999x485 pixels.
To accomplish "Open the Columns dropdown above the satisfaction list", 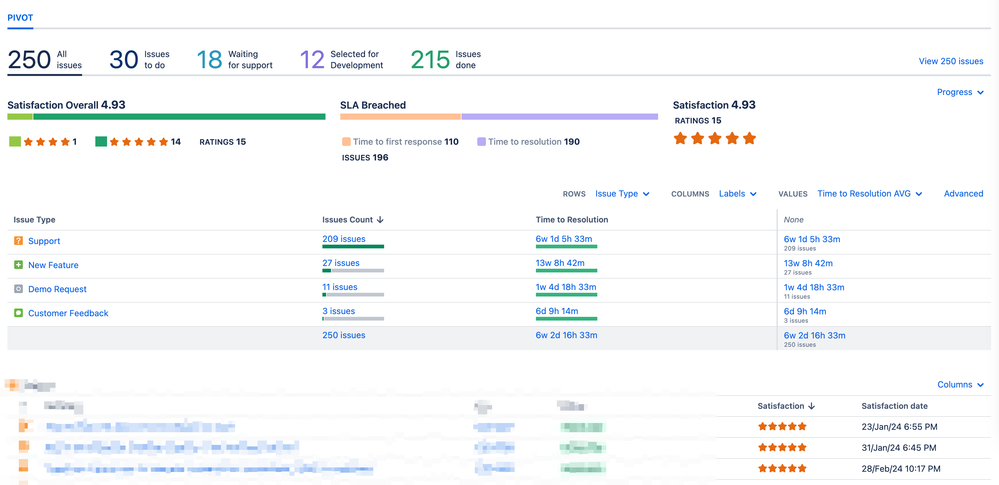I will tap(960, 385).
